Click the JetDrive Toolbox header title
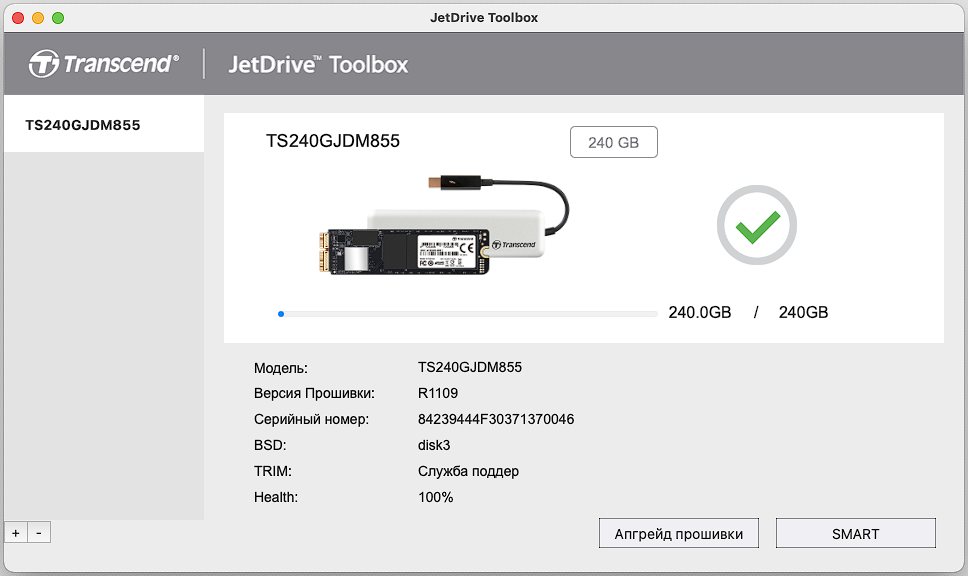 (x=318, y=64)
